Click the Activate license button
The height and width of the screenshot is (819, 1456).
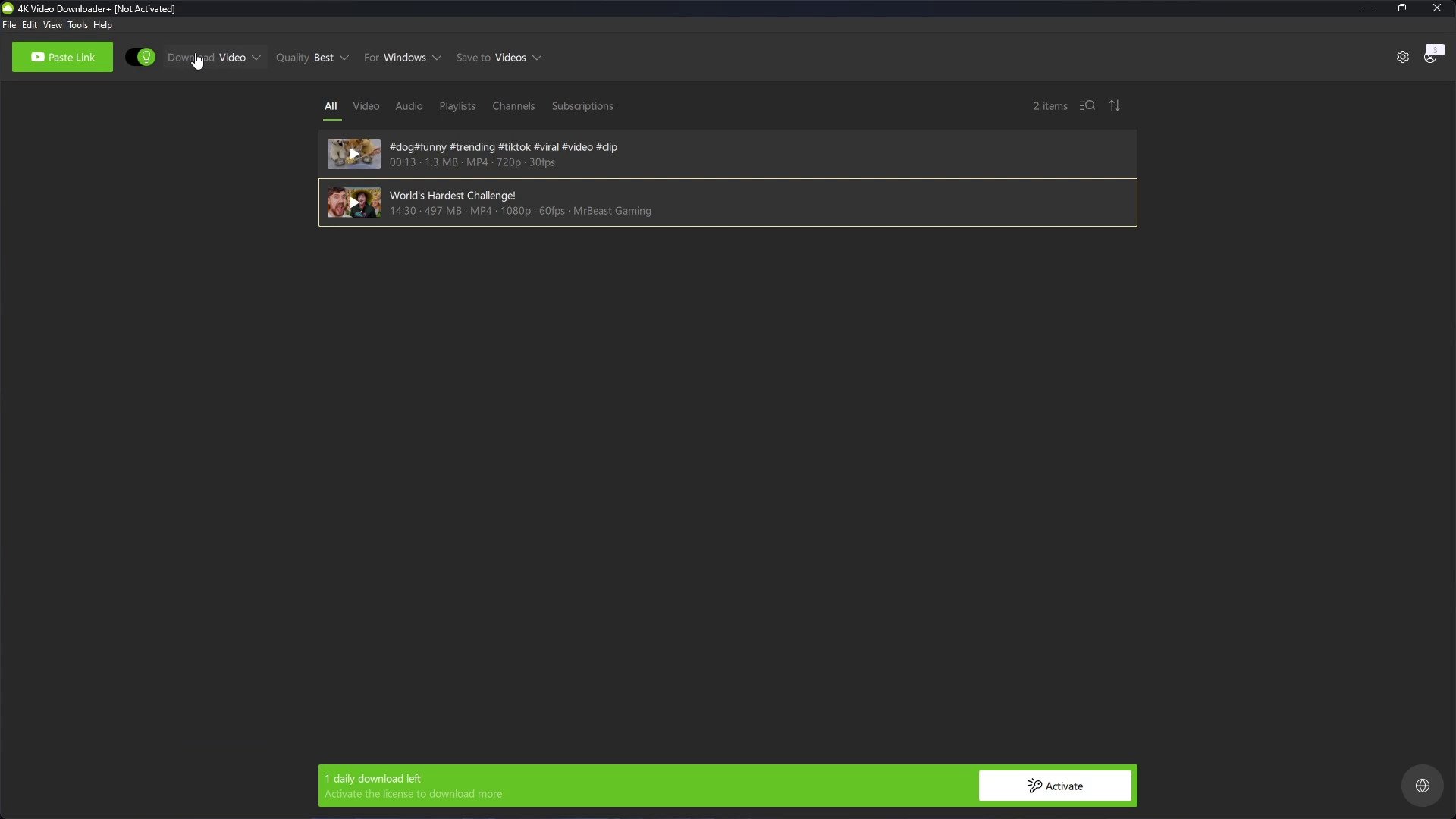pyautogui.click(x=1055, y=786)
